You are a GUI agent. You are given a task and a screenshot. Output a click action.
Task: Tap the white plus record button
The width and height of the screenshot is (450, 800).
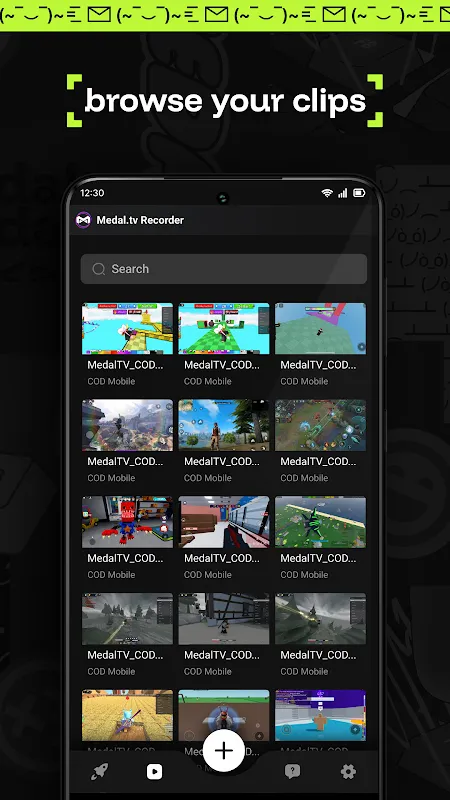(223, 751)
